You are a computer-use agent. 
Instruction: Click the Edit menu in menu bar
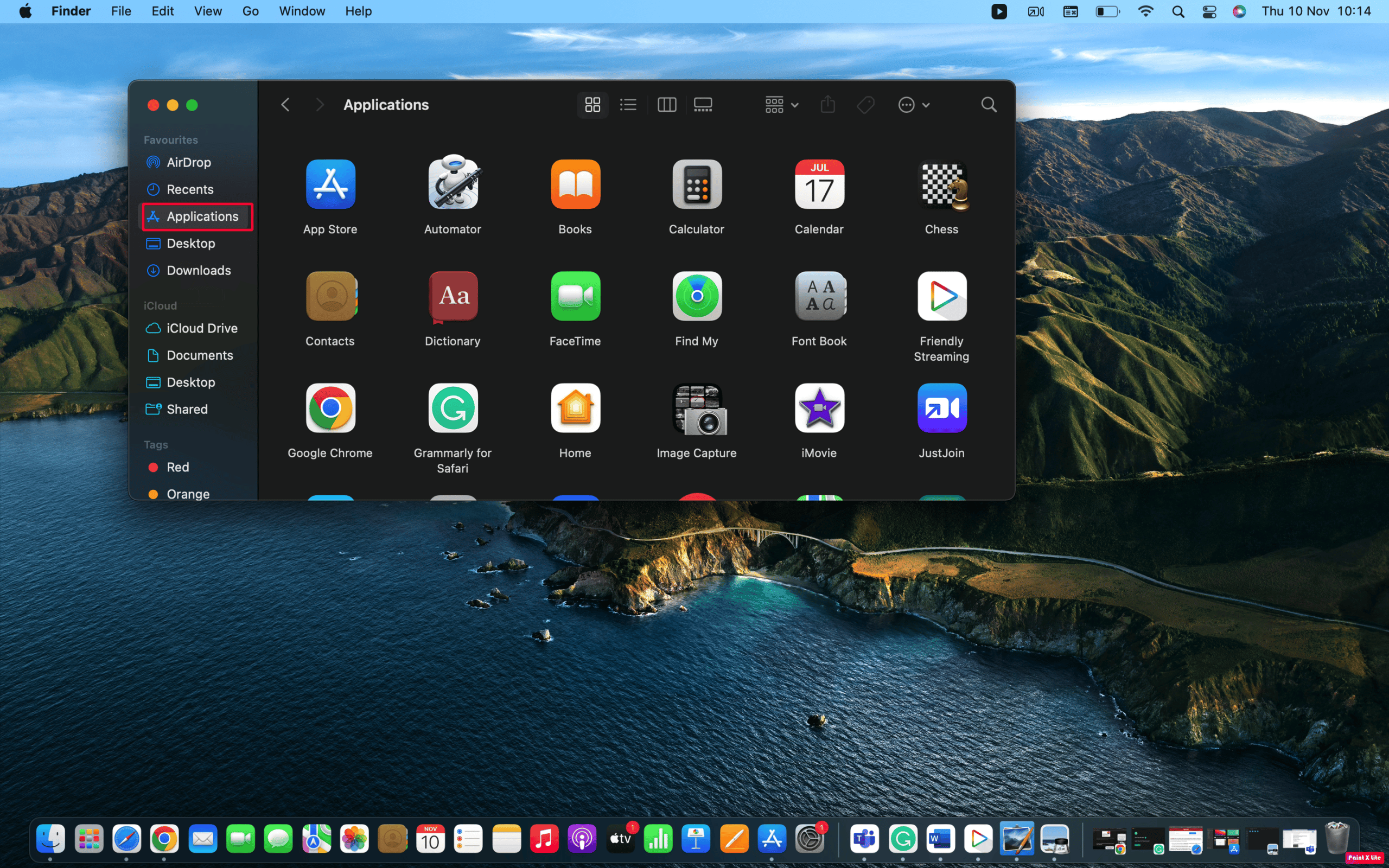pos(162,11)
